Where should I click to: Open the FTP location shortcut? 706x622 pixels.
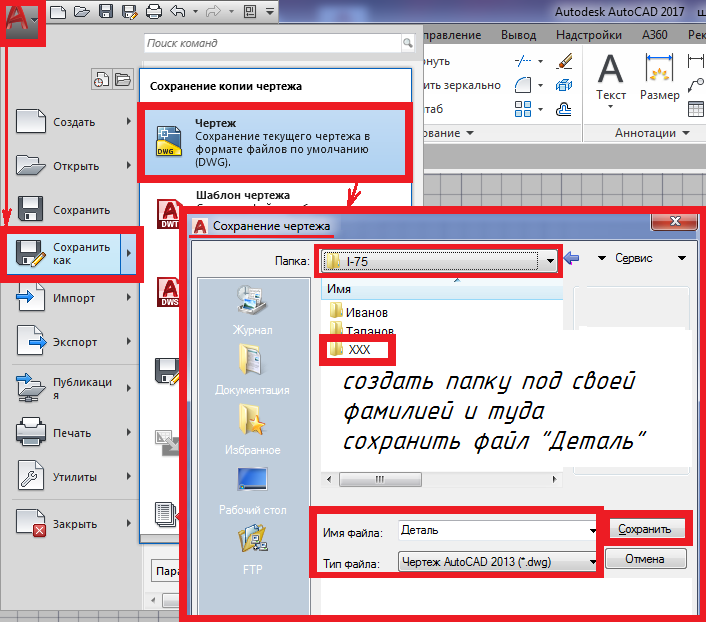coord(252,551)
